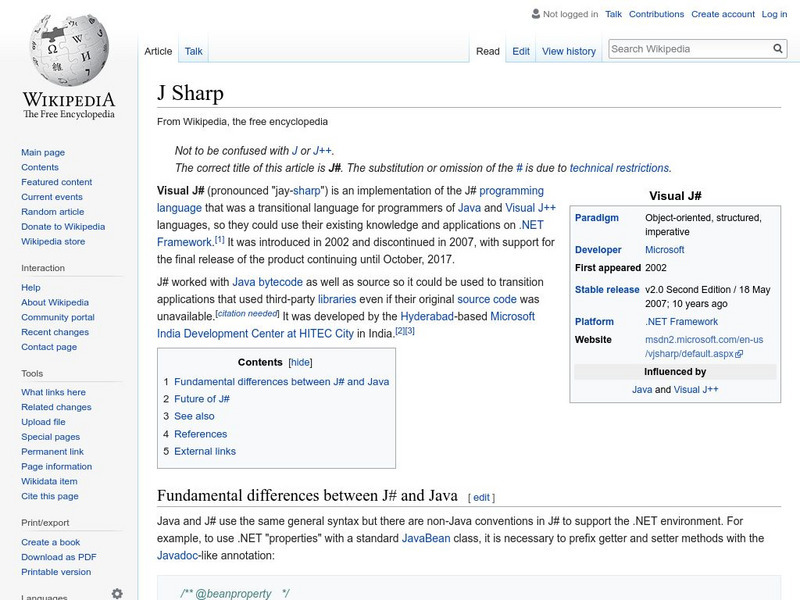Screen dimensions: 800x600
Task: Open the Log in link
Action: 774,14
